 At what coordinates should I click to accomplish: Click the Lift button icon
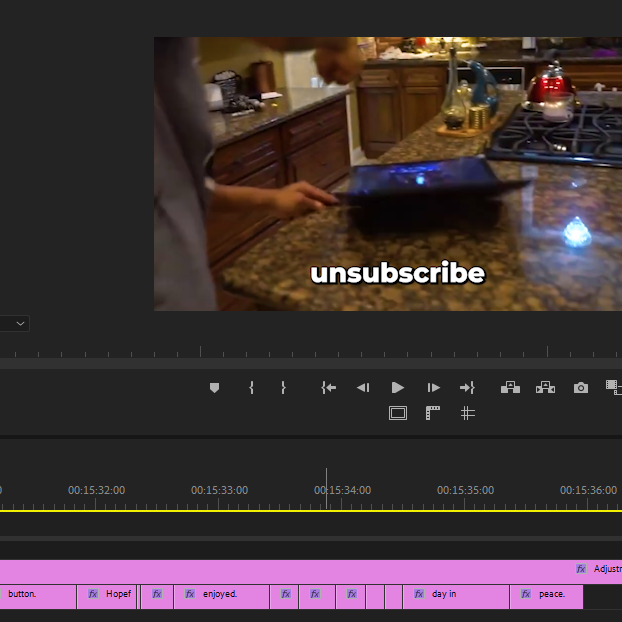pos(510,387)
